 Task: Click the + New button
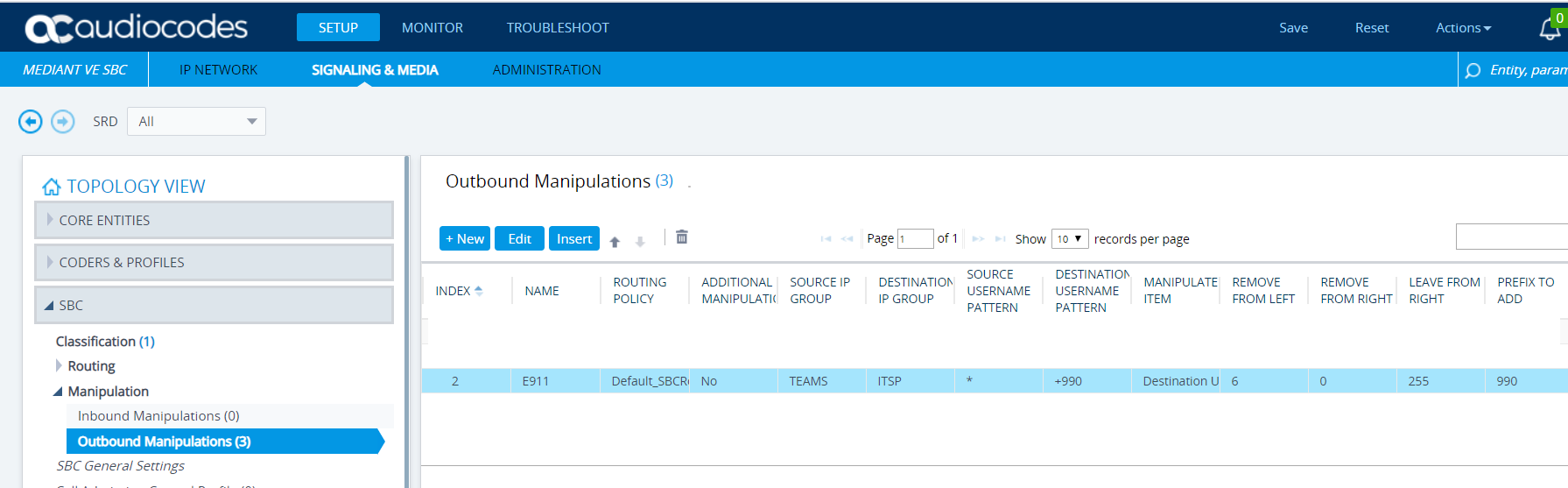pos(464,239)
